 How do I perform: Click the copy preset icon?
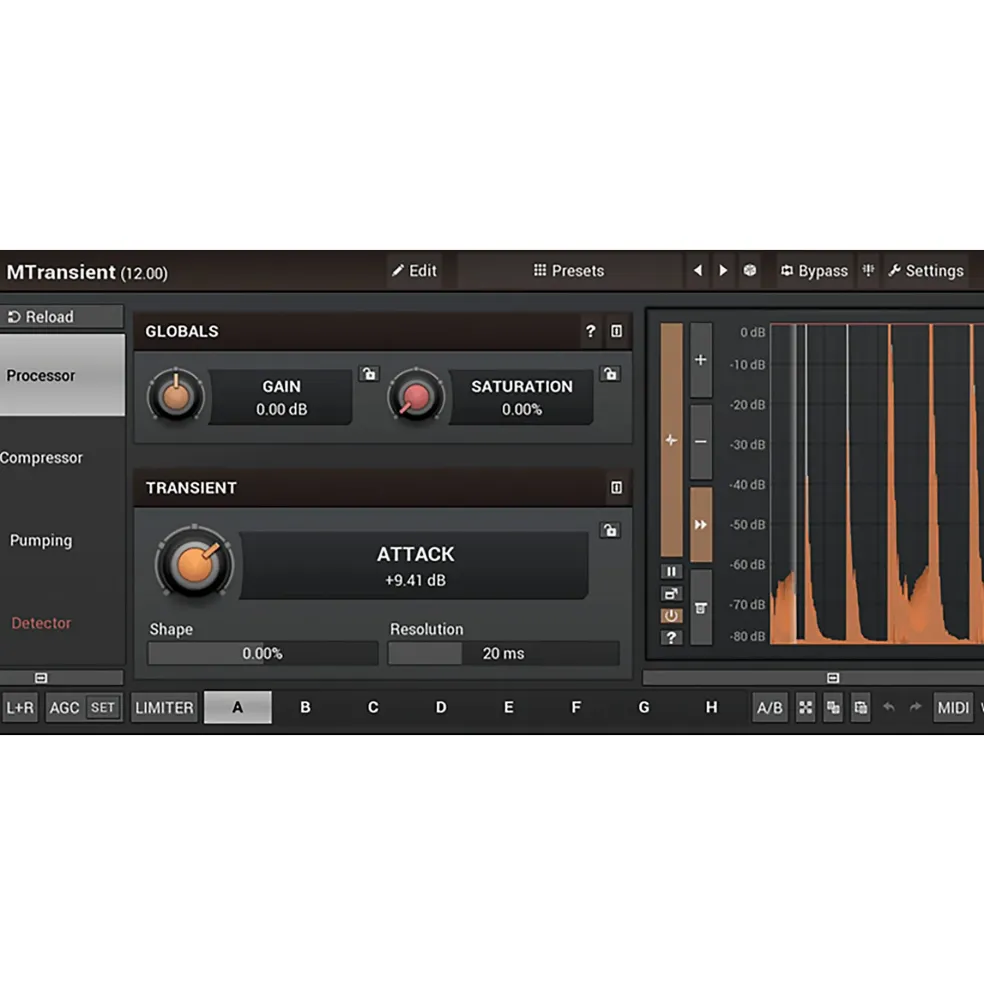(833, 708)
